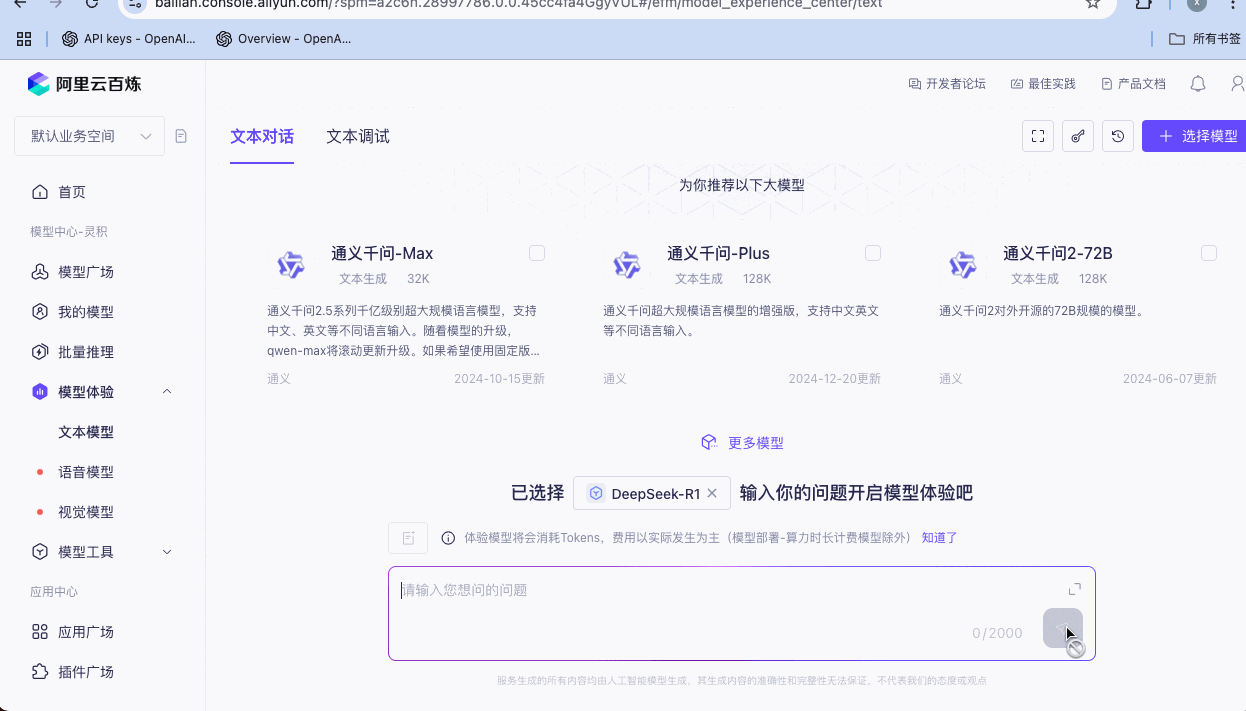Click the send message button
Image resolution: width=1246 pixels, height=711 pixels.
pyautogui.click(x=1062, y=628)
